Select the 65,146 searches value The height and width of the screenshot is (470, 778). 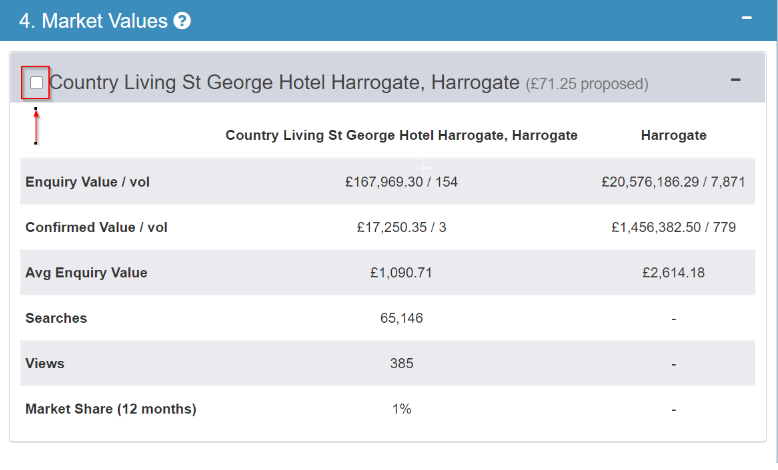click(x=401, y=318)
